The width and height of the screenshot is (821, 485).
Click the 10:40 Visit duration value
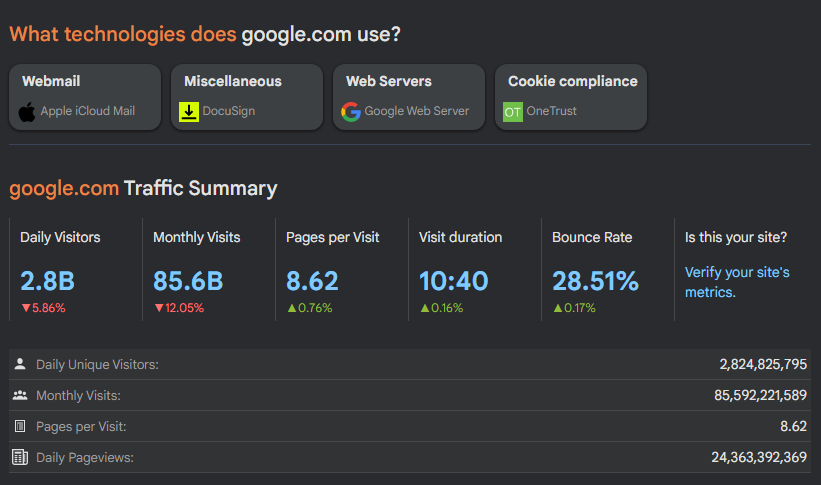click(x=453, y=281)
